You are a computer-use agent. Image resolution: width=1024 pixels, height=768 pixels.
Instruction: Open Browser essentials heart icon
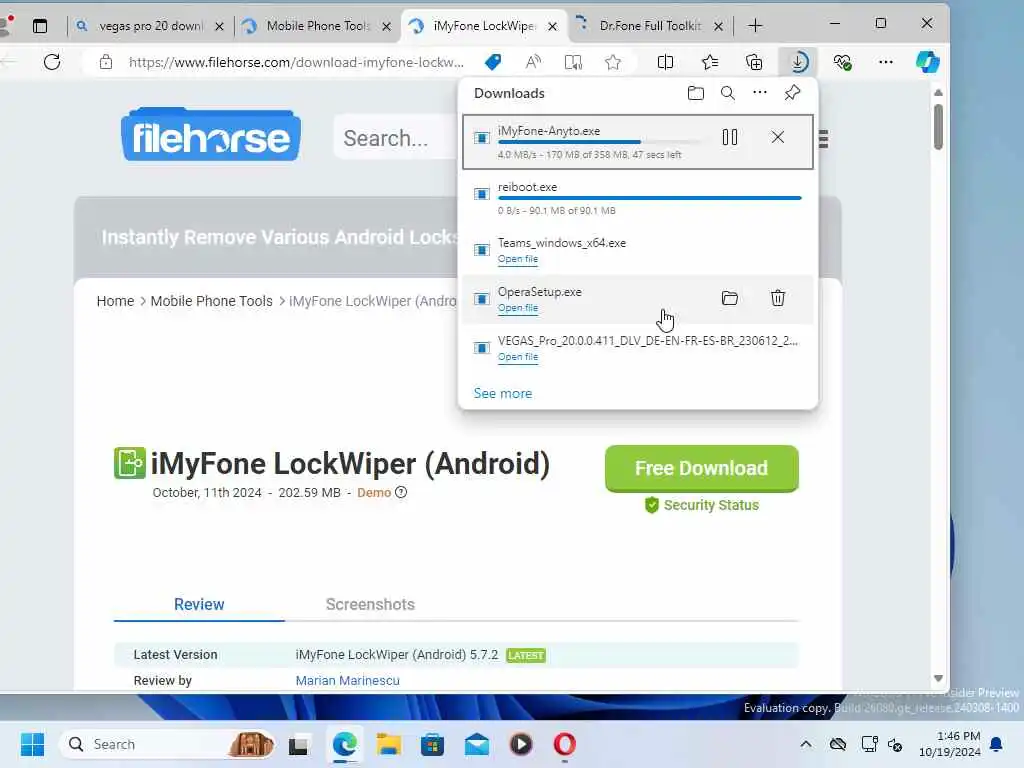tap(842, 63)
